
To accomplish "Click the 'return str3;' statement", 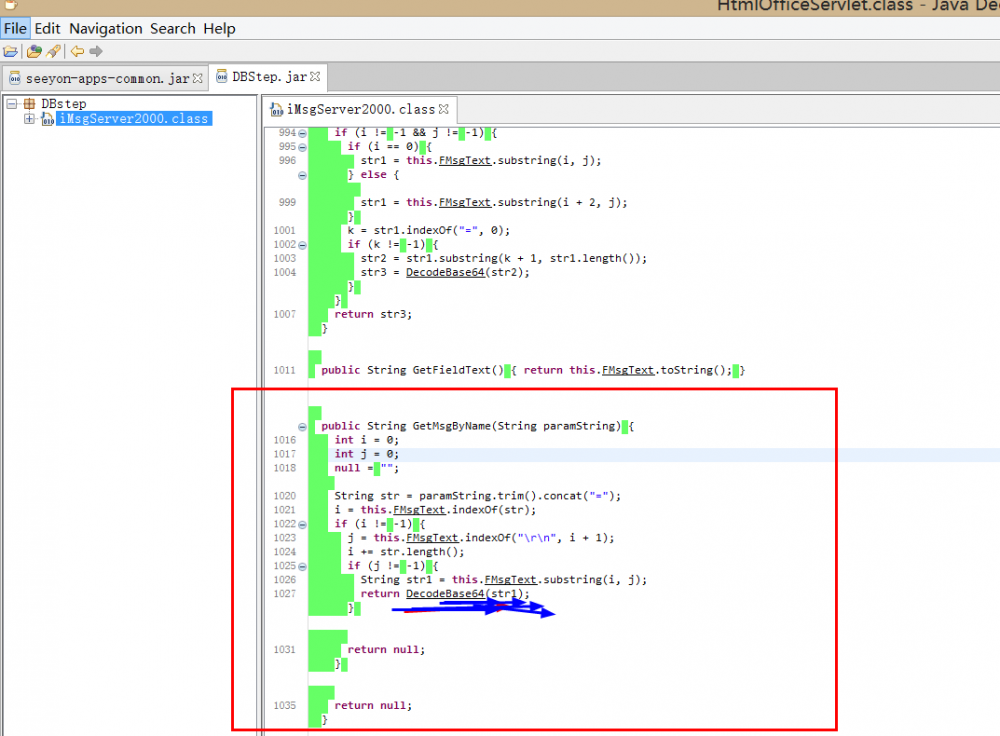I will tap(373, 314).
